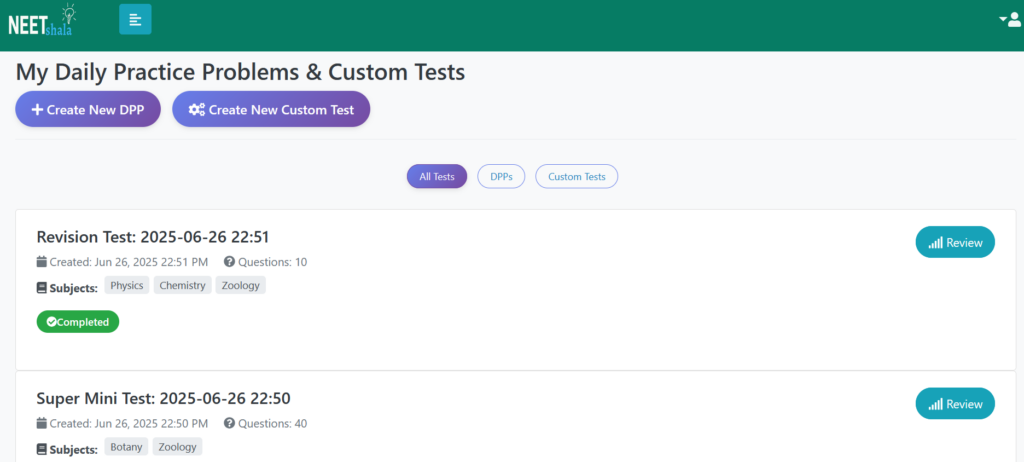This screenshot has width=1024, height=462.
Task: Switch to the DPPs filter tab
Action: point(501,176)
